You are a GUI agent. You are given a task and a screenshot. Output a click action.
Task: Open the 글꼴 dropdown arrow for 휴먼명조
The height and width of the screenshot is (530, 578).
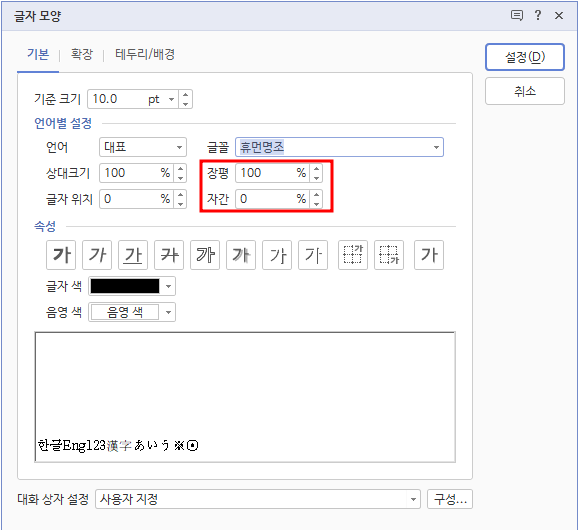click(436, 147)
